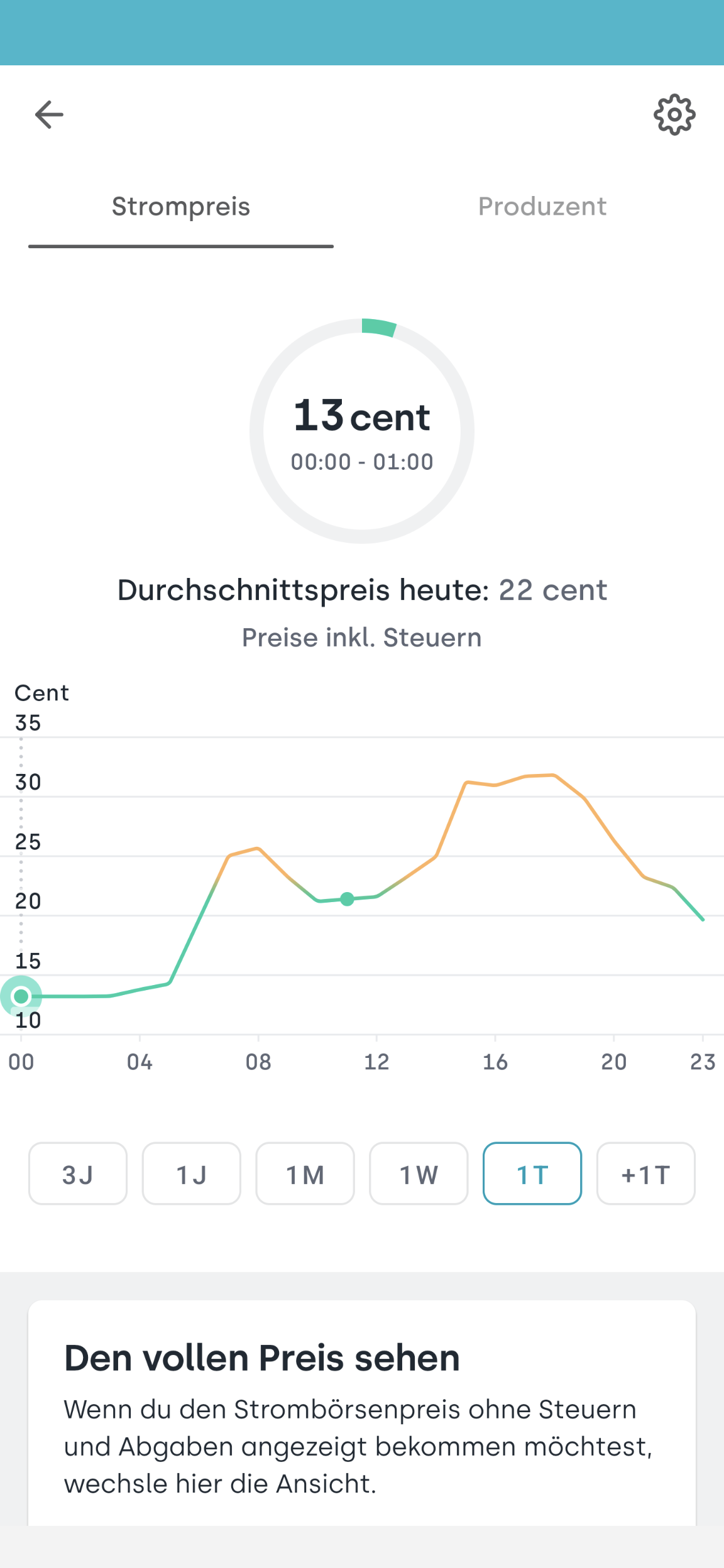
Task: Show tomorrow's prices with +1T
Action: click(x=645, y=1174)
